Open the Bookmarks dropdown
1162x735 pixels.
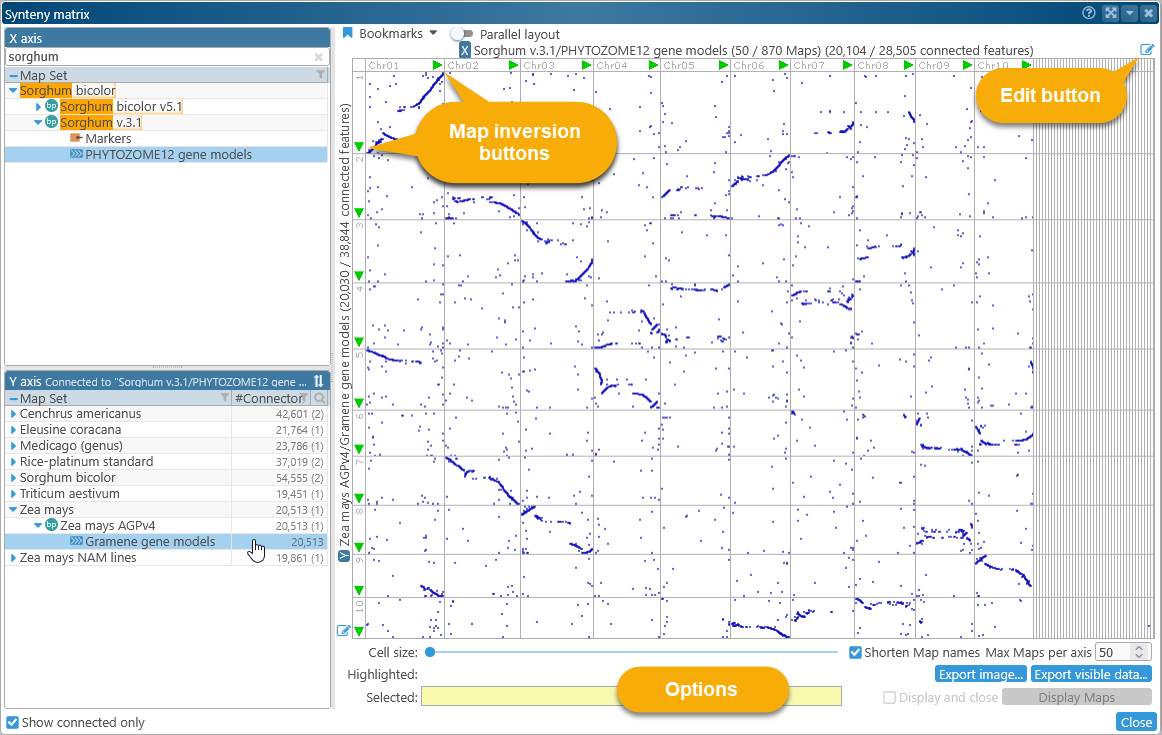click(390, 33)
